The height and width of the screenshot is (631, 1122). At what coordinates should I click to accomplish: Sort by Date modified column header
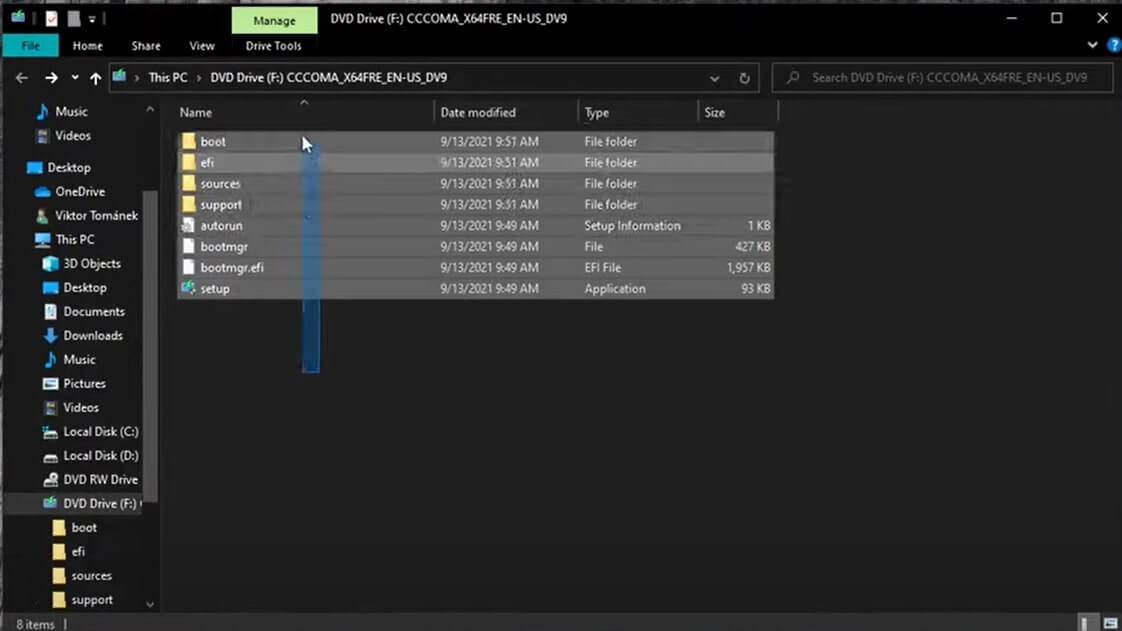coord(478,112)
